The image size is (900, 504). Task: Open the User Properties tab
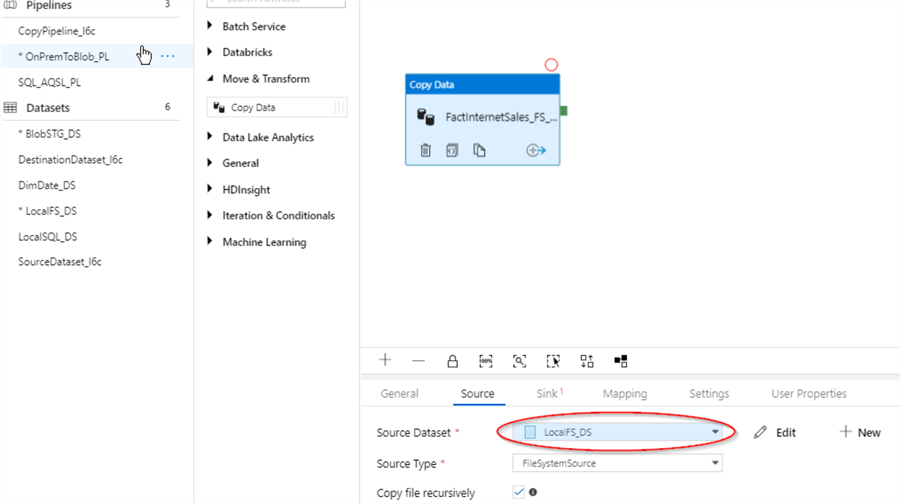coord(809,393)
